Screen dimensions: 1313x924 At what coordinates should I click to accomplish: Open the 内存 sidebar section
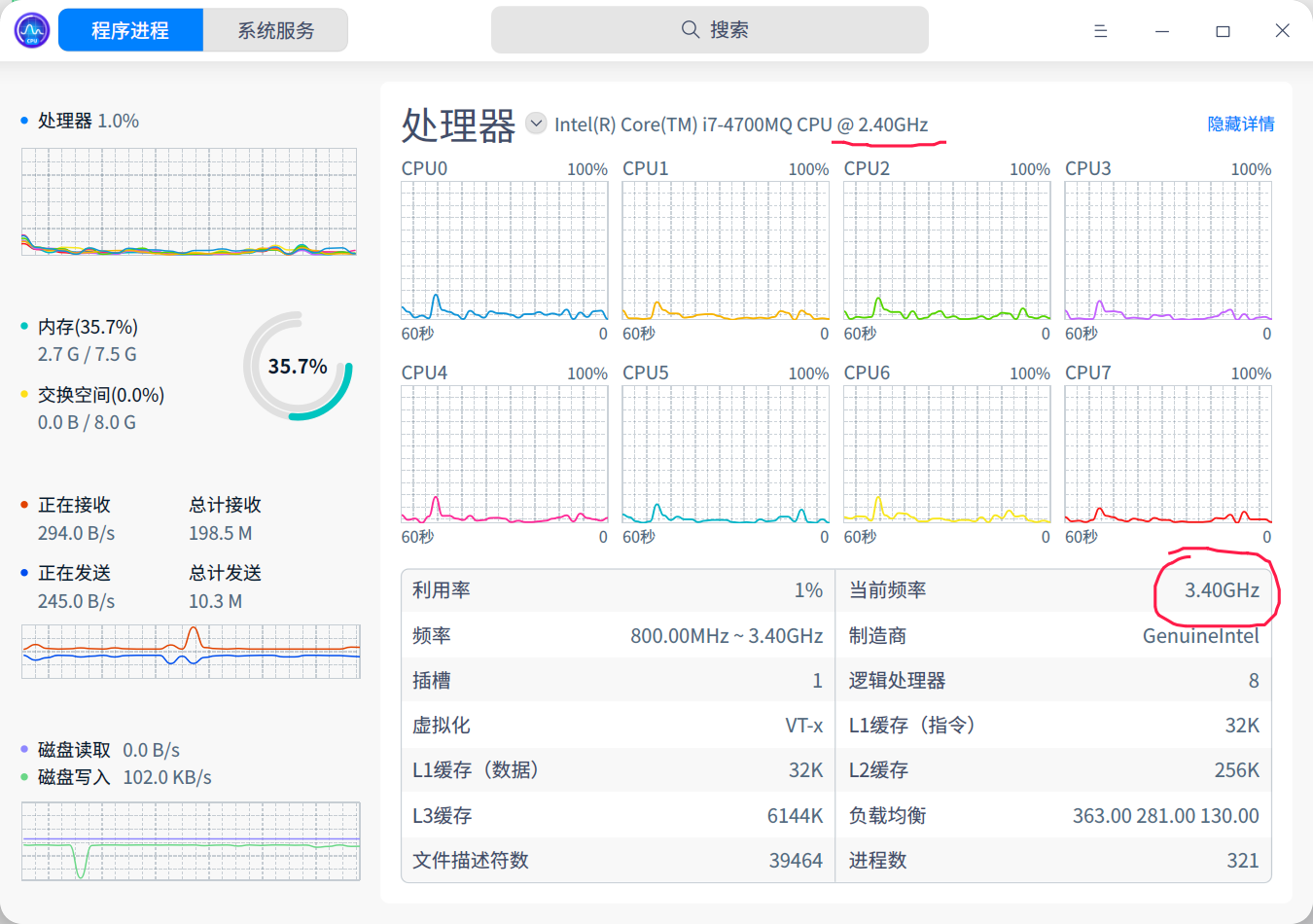(88, 327)
